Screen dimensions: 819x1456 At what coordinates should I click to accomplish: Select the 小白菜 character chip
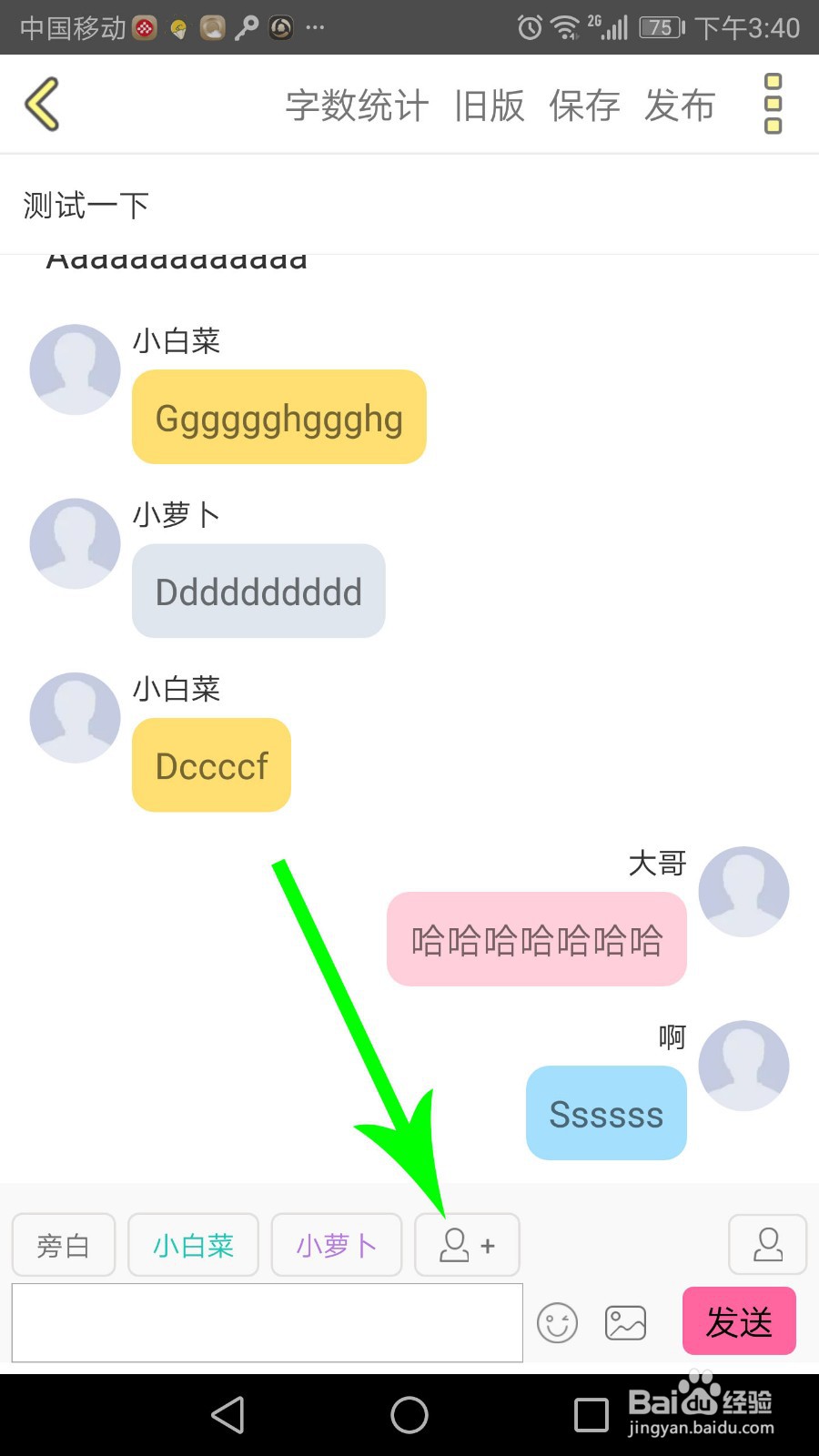point(194,1244)
